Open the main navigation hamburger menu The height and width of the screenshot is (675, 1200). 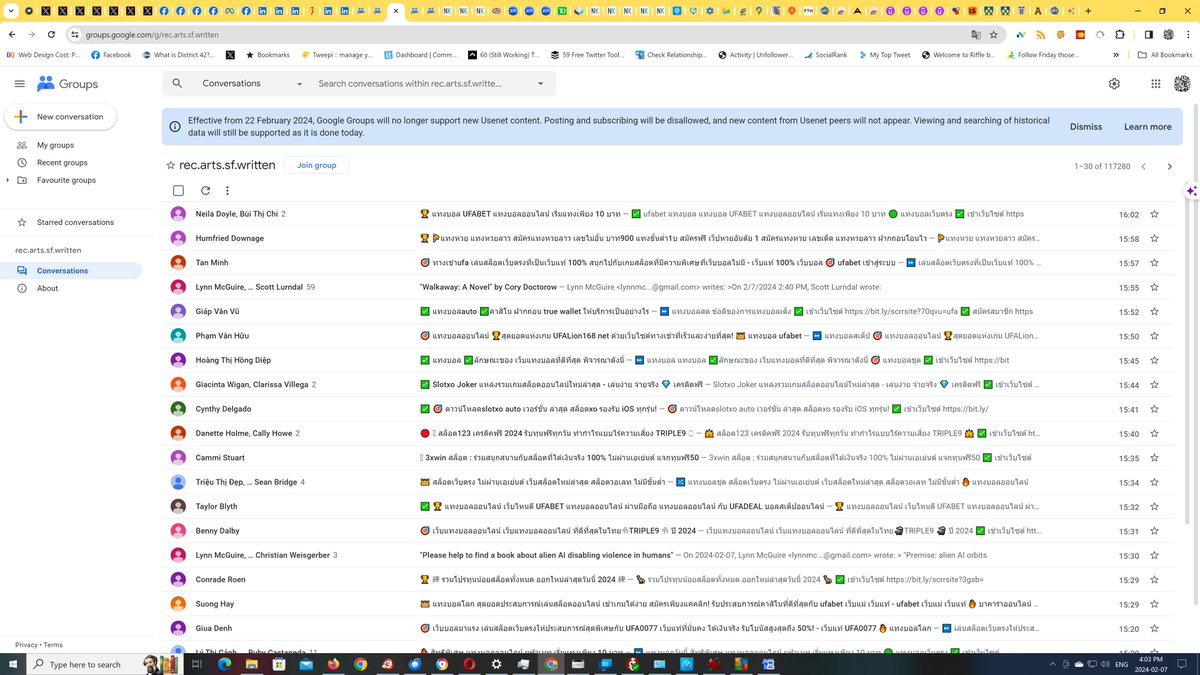(x=19, y=84)
